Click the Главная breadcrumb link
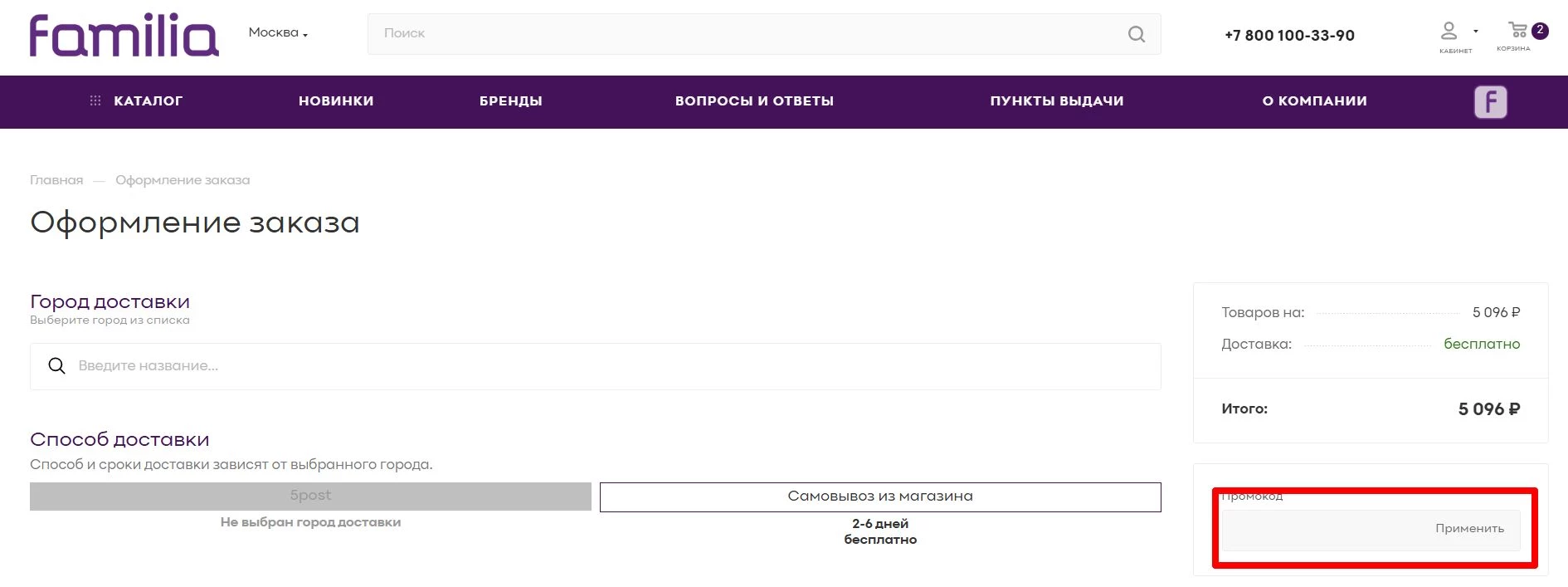 click(56, 180)
